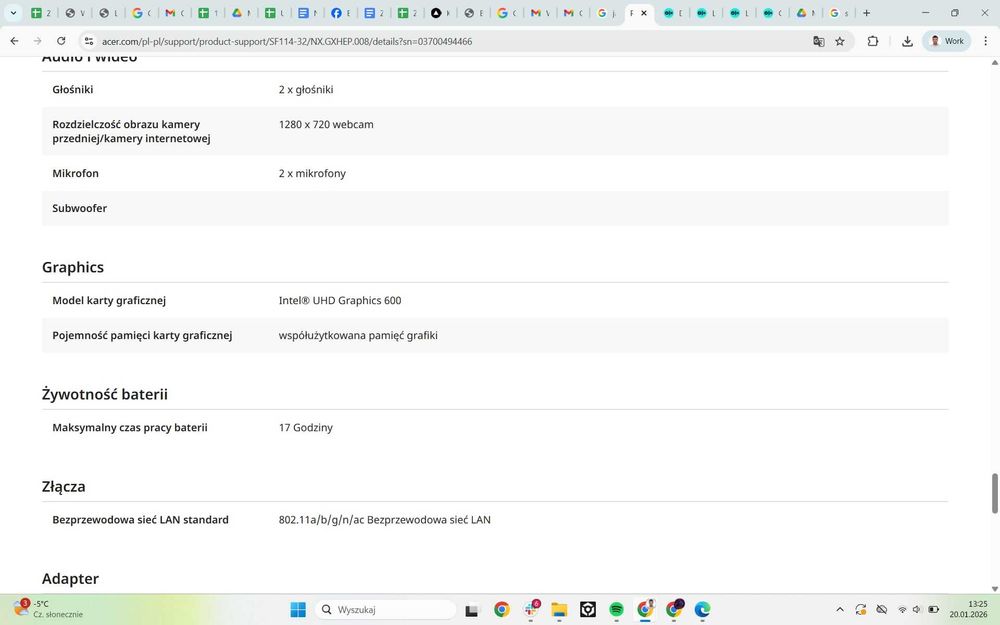Click the 'Subwoofer' row label

[x=80, y=208]
